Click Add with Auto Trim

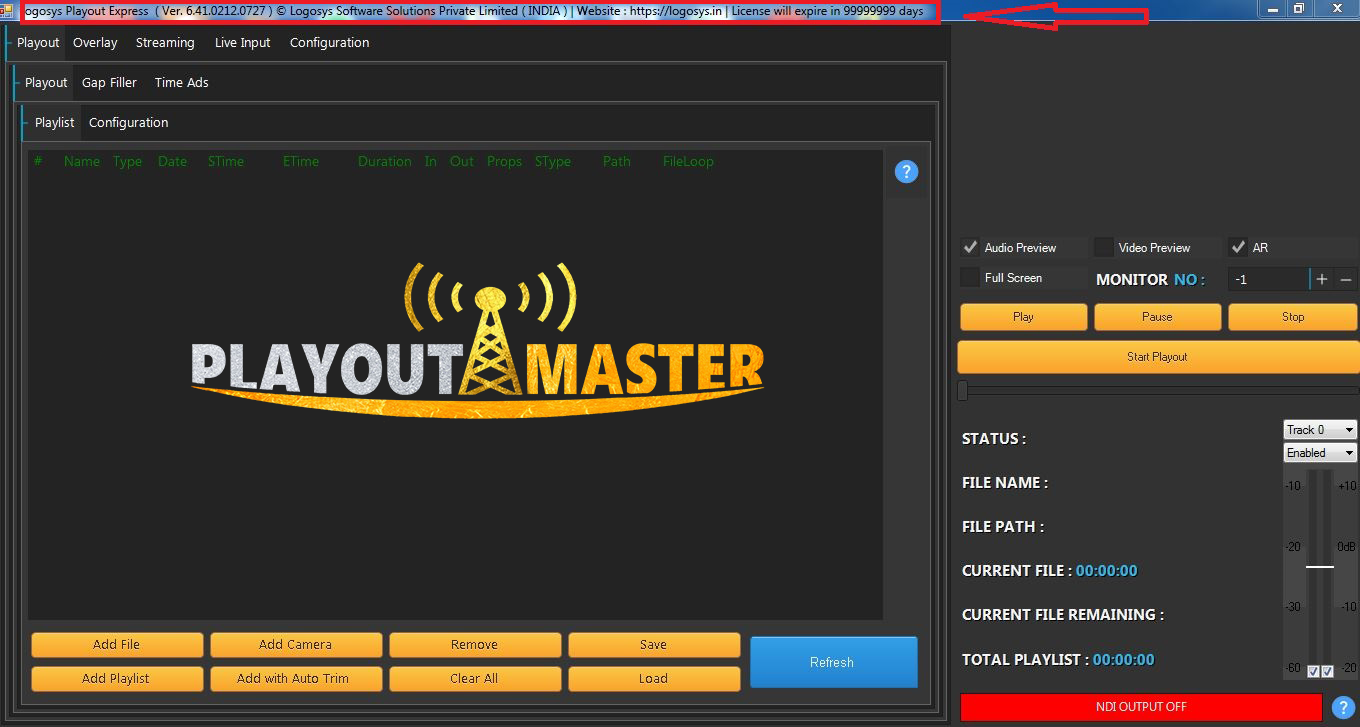296,679
